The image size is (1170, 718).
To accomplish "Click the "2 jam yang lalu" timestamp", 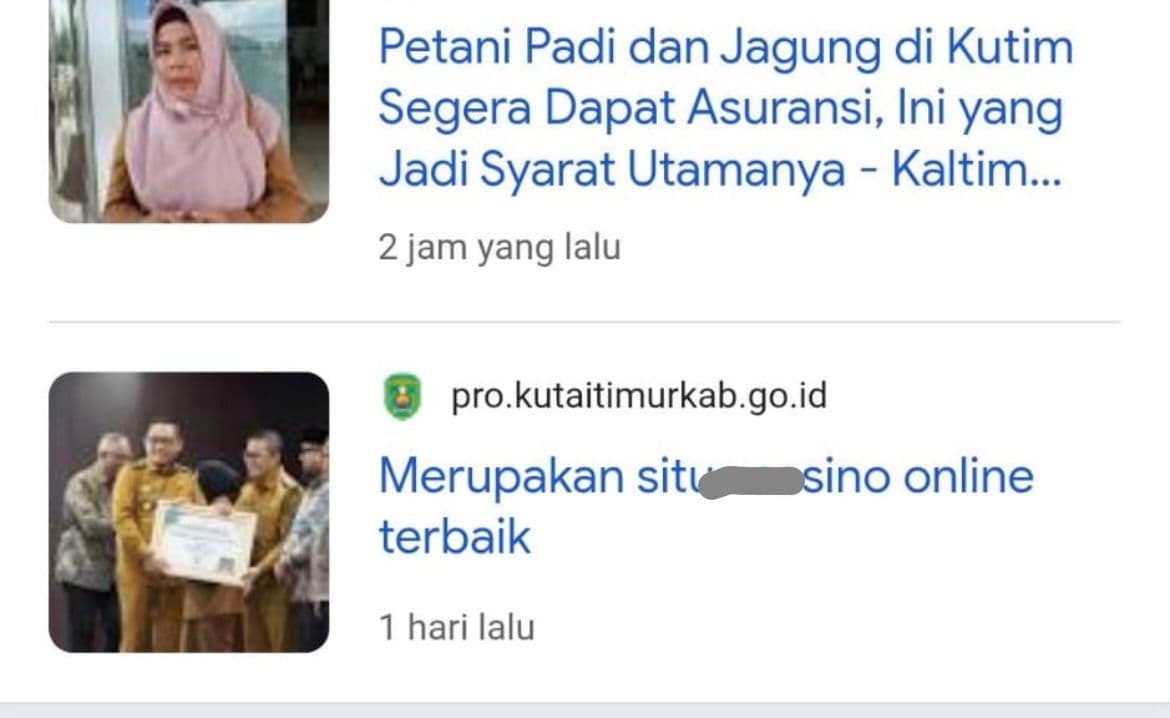I will click(499, 247).
